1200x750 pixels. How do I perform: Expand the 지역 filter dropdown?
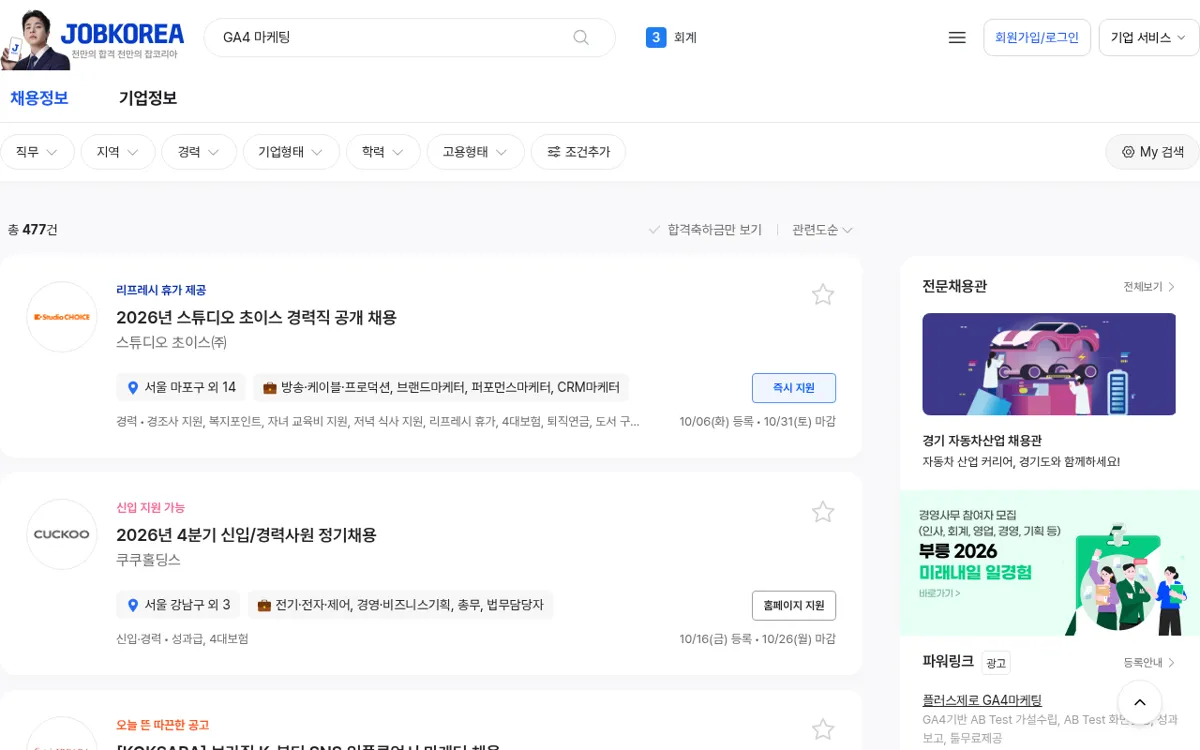118,152
